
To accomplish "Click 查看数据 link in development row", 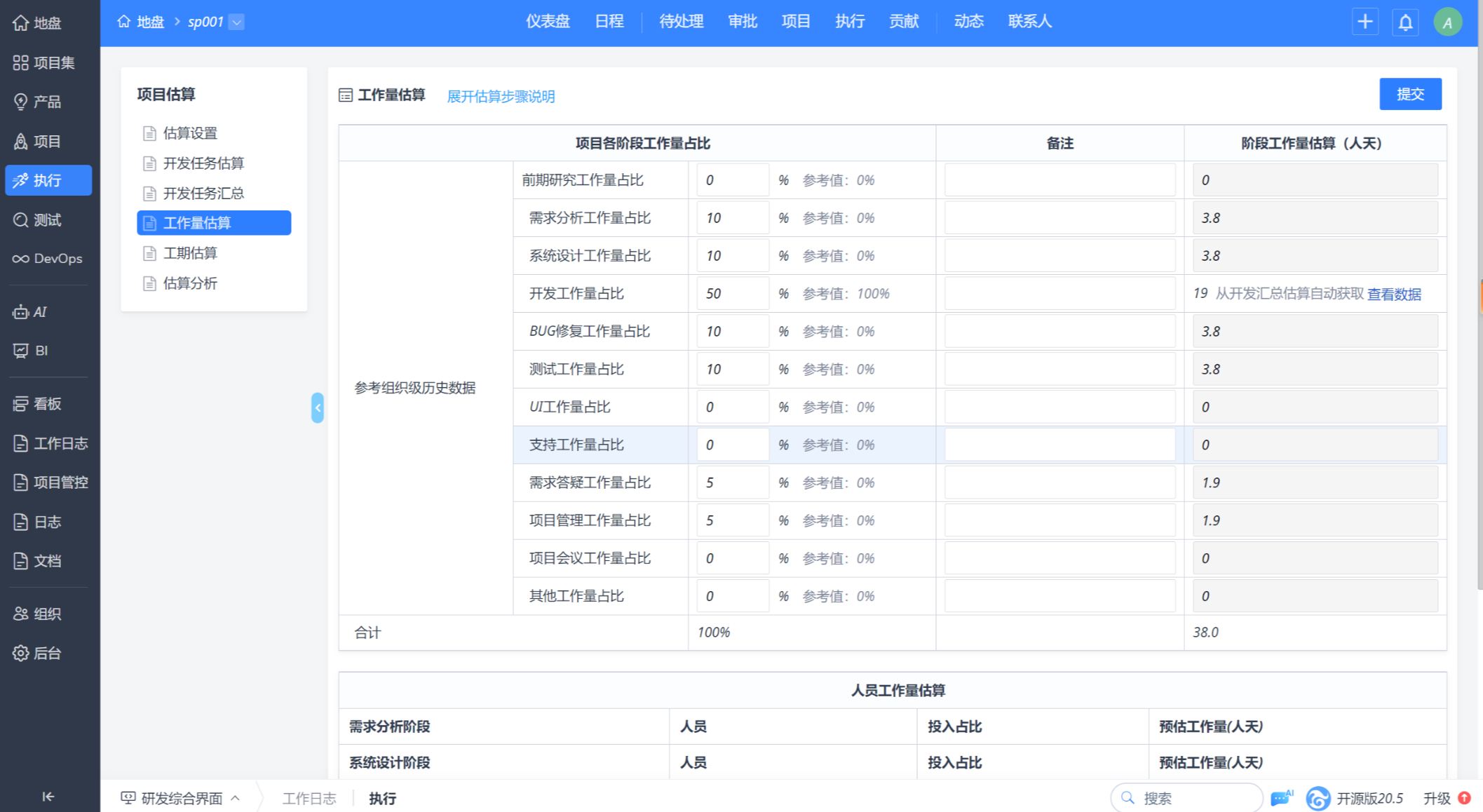I will [1393, 295].
